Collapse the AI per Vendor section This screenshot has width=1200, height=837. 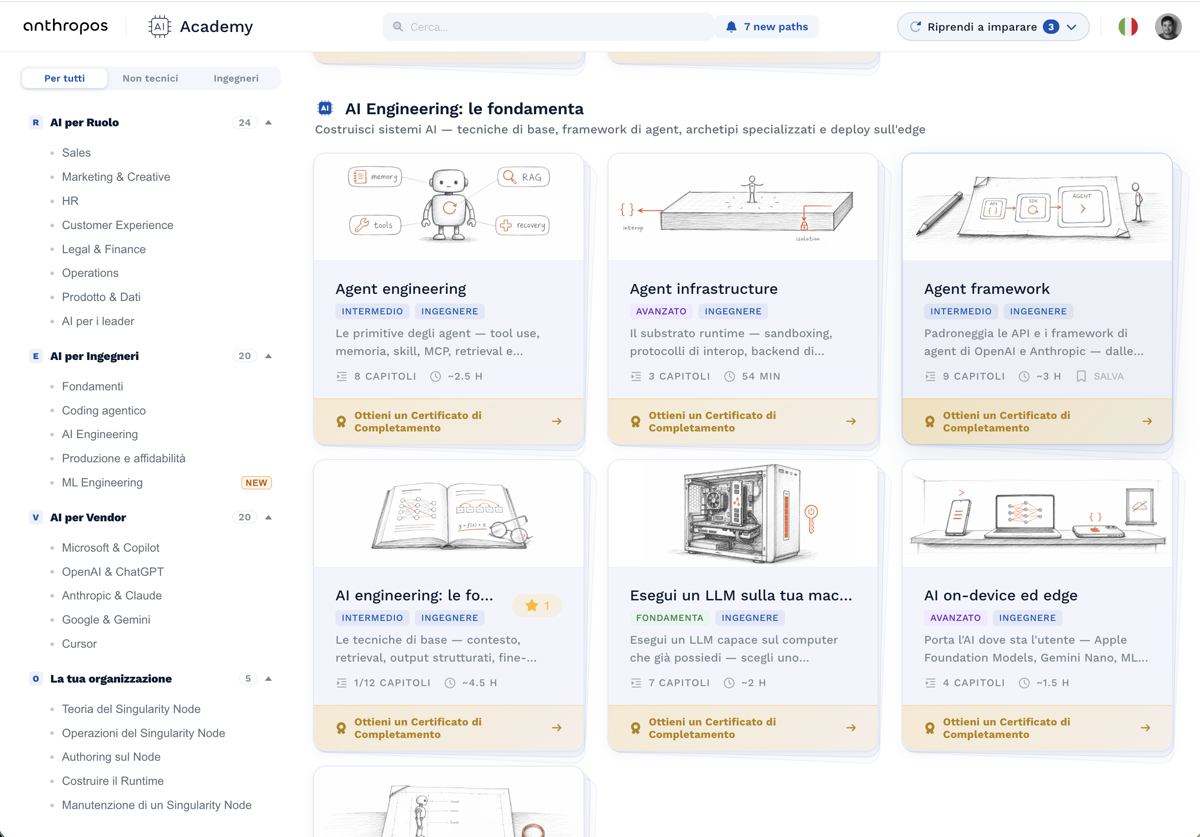click(x=268, y=518)
